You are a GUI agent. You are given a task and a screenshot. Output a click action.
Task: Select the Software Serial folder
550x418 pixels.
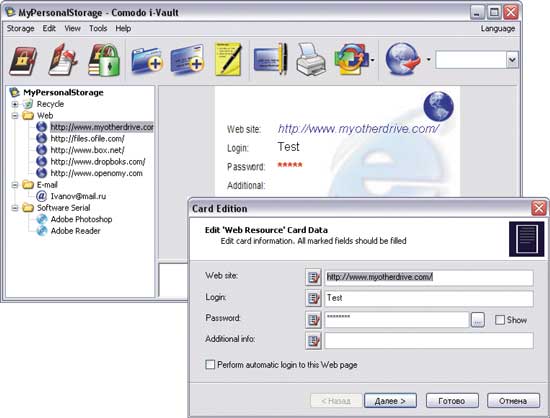[x=63, y=208]
